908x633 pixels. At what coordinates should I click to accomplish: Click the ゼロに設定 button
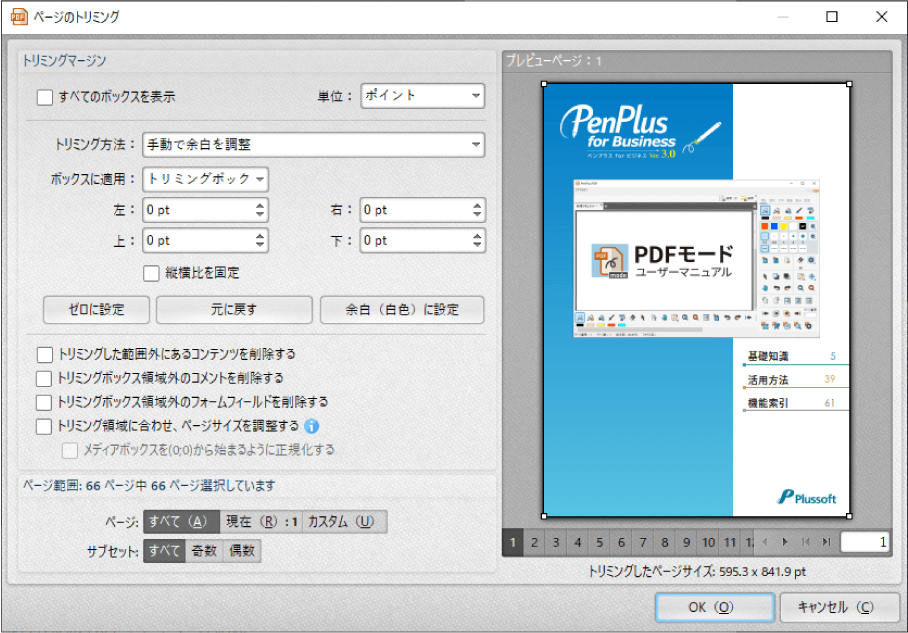pos(96,310)
